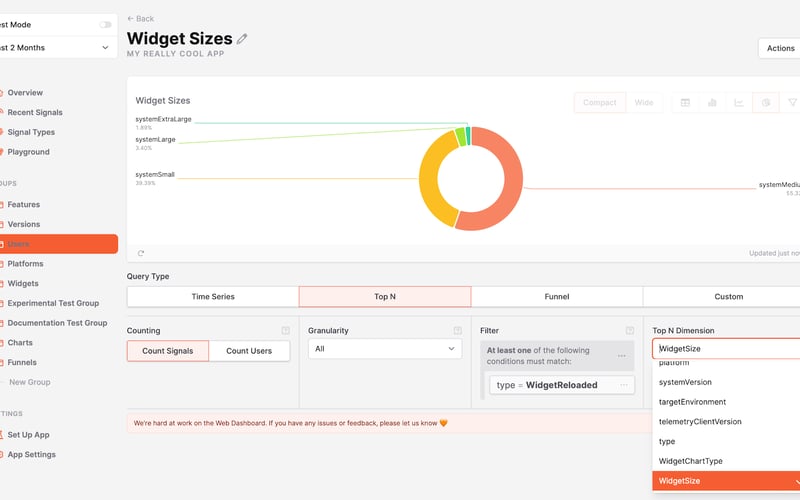
Task: Select the funnel chart display icon
Action: (792, 103)
